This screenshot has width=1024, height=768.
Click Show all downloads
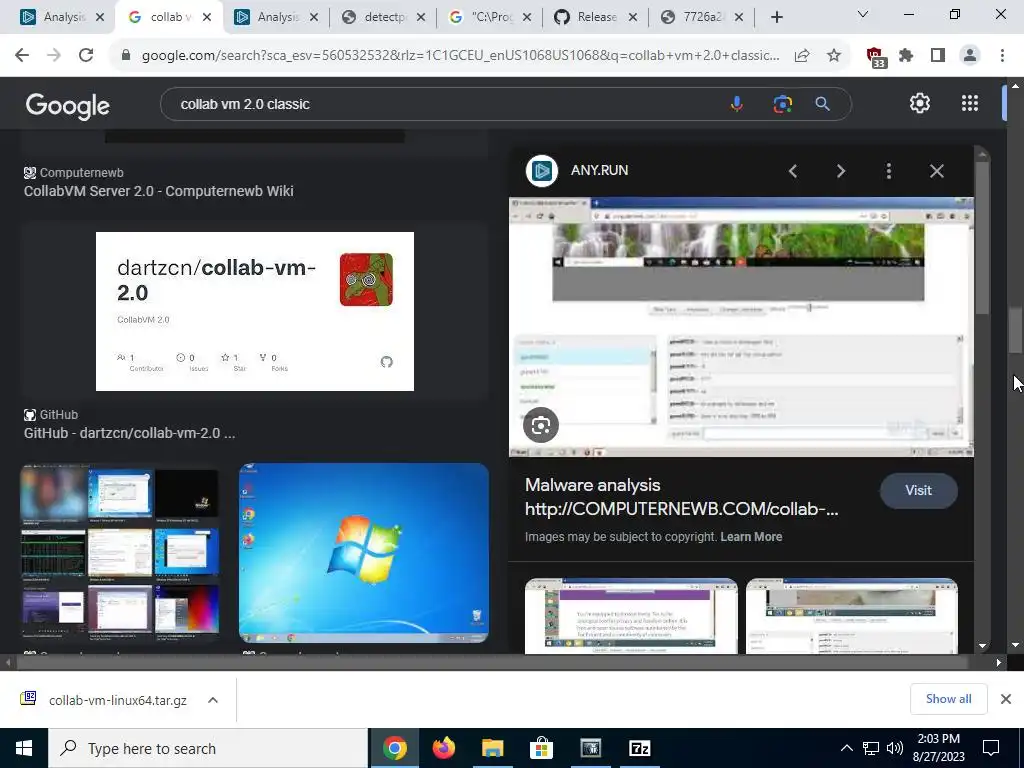click(948, 699)
